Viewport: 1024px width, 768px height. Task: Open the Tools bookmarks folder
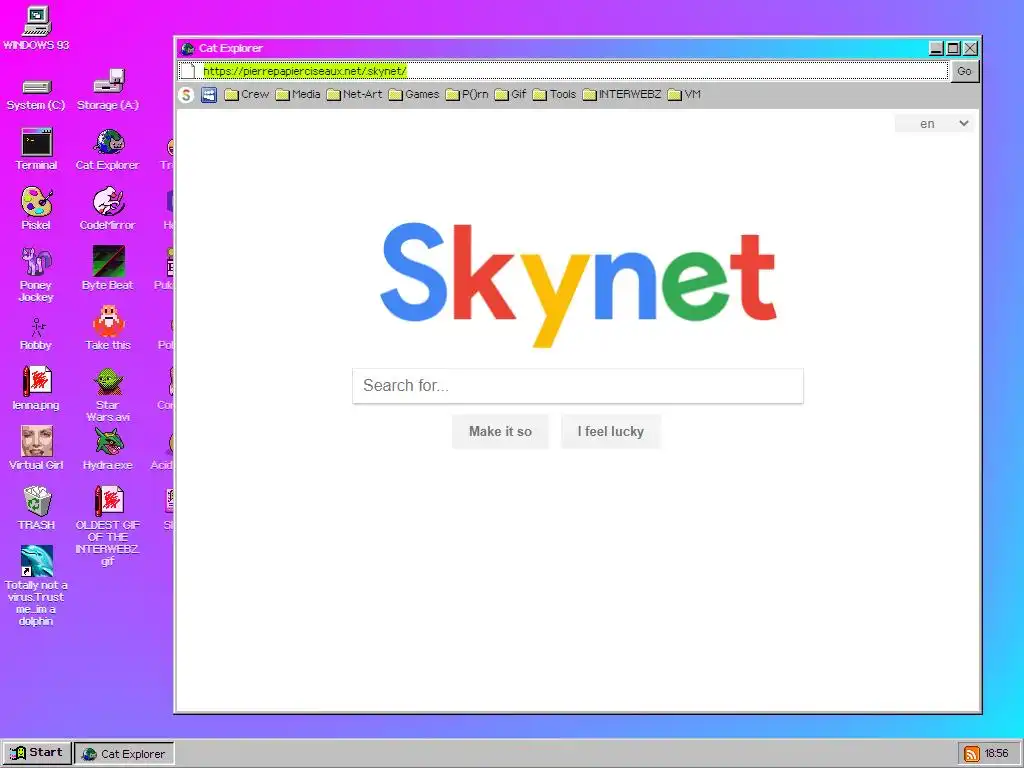(x=554, y=95)
